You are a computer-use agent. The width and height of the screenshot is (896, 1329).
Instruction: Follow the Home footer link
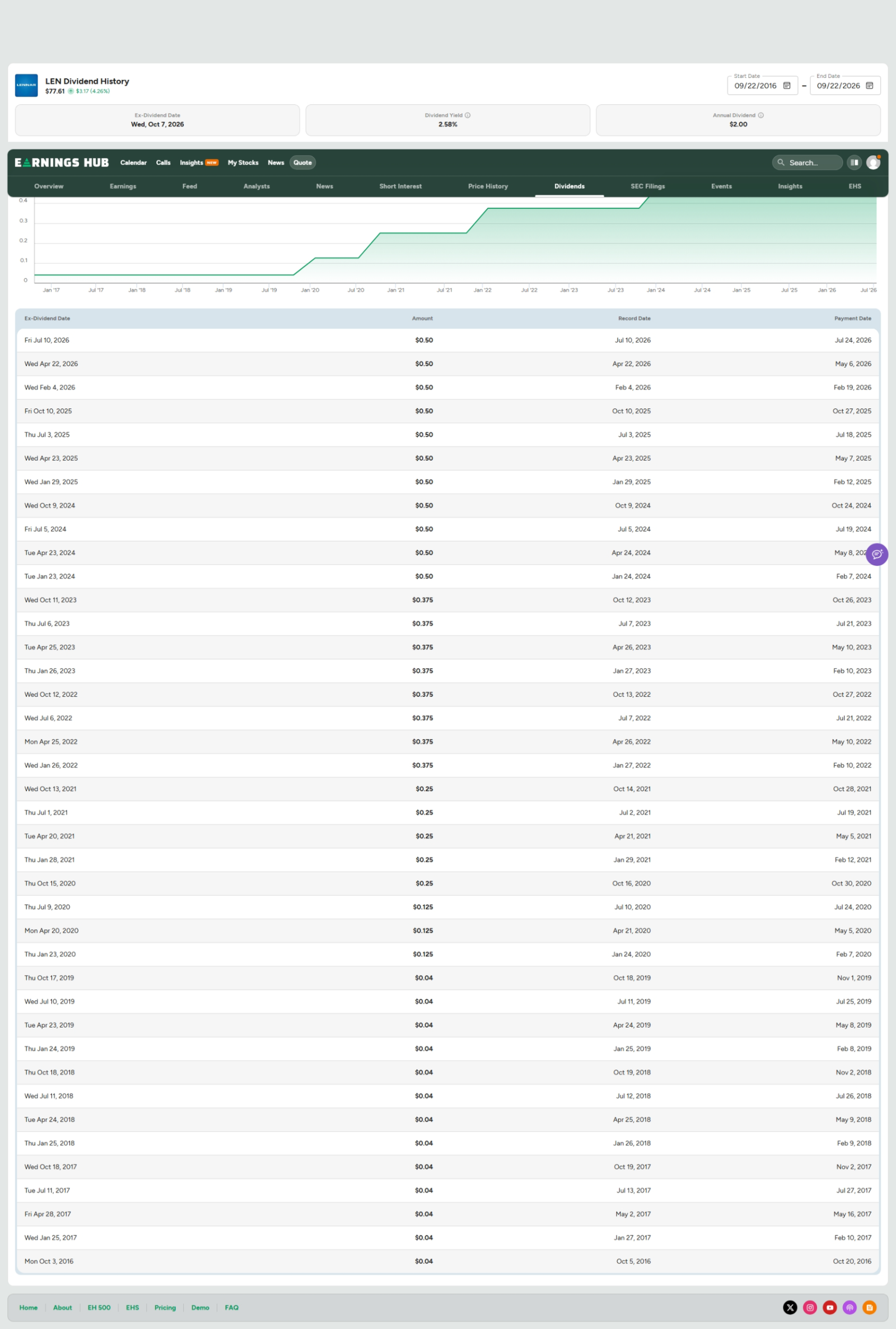tap(29, 1307)
